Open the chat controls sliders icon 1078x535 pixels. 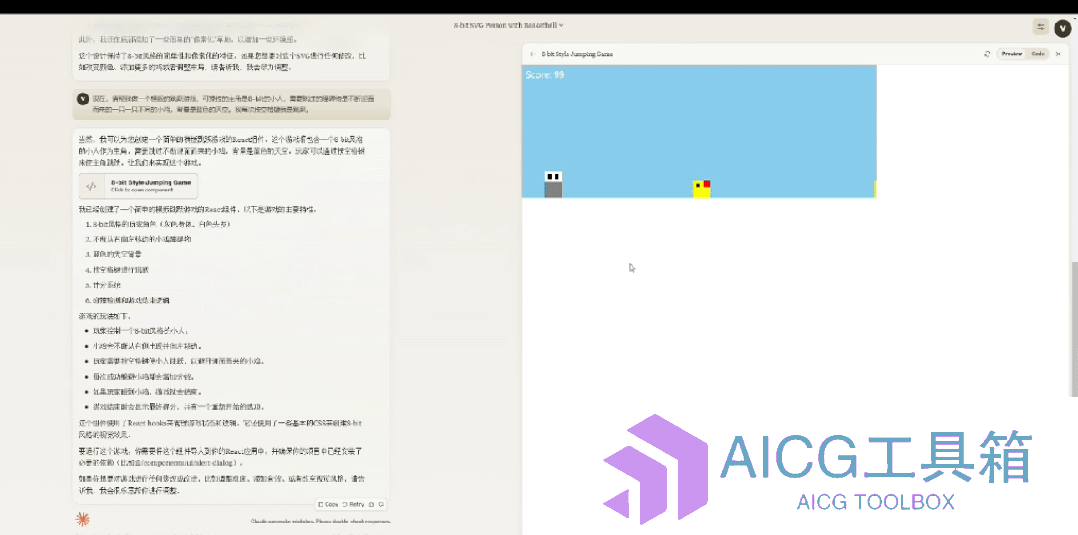point(1041,27)
